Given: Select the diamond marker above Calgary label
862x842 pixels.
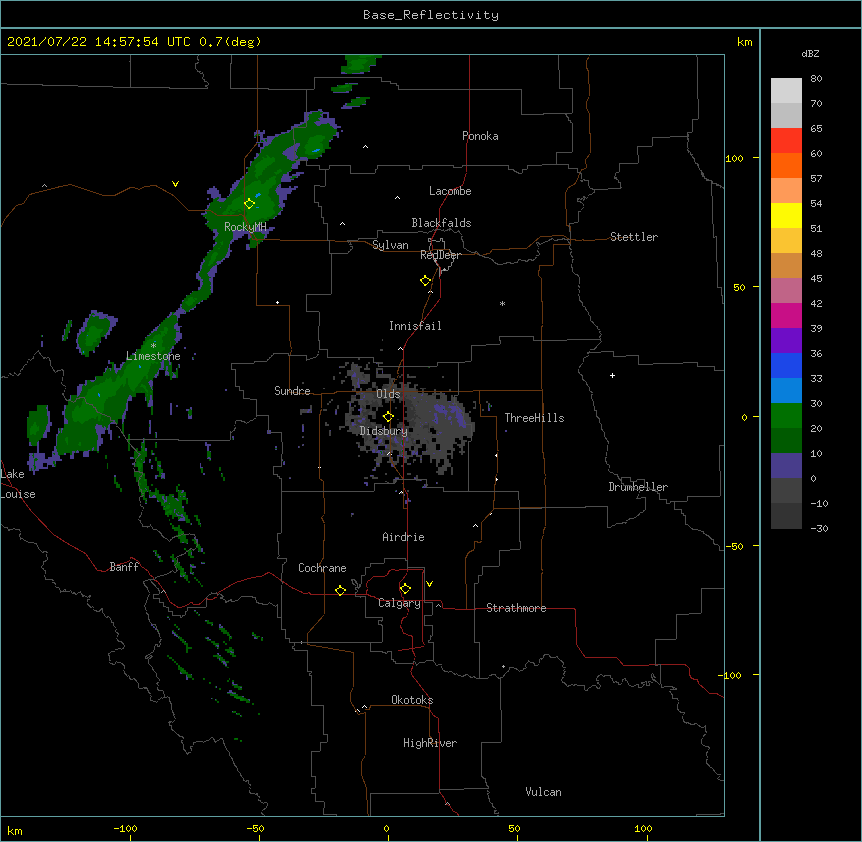Looking at the screenshot, I should pyautogui.click(x=405, y=589).
